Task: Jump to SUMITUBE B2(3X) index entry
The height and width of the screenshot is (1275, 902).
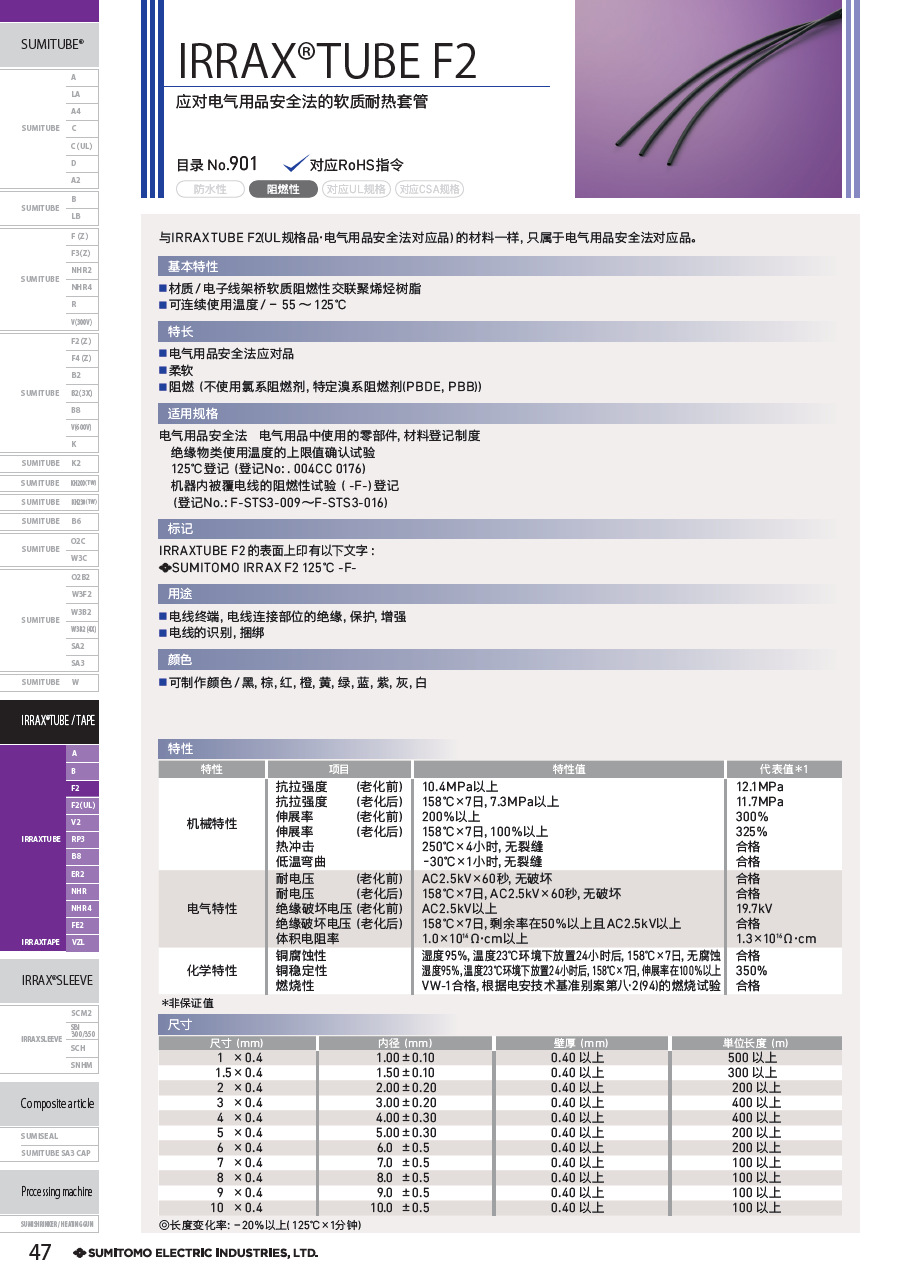Action: 83,393
